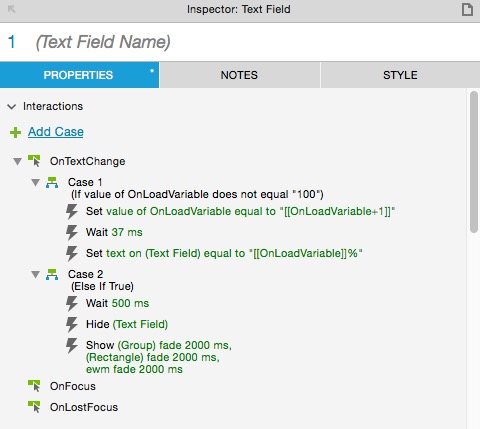Screen dimensions: 480x429
Task: Click the green plus icon beside Add Case
Action: (x=15, y=132)
